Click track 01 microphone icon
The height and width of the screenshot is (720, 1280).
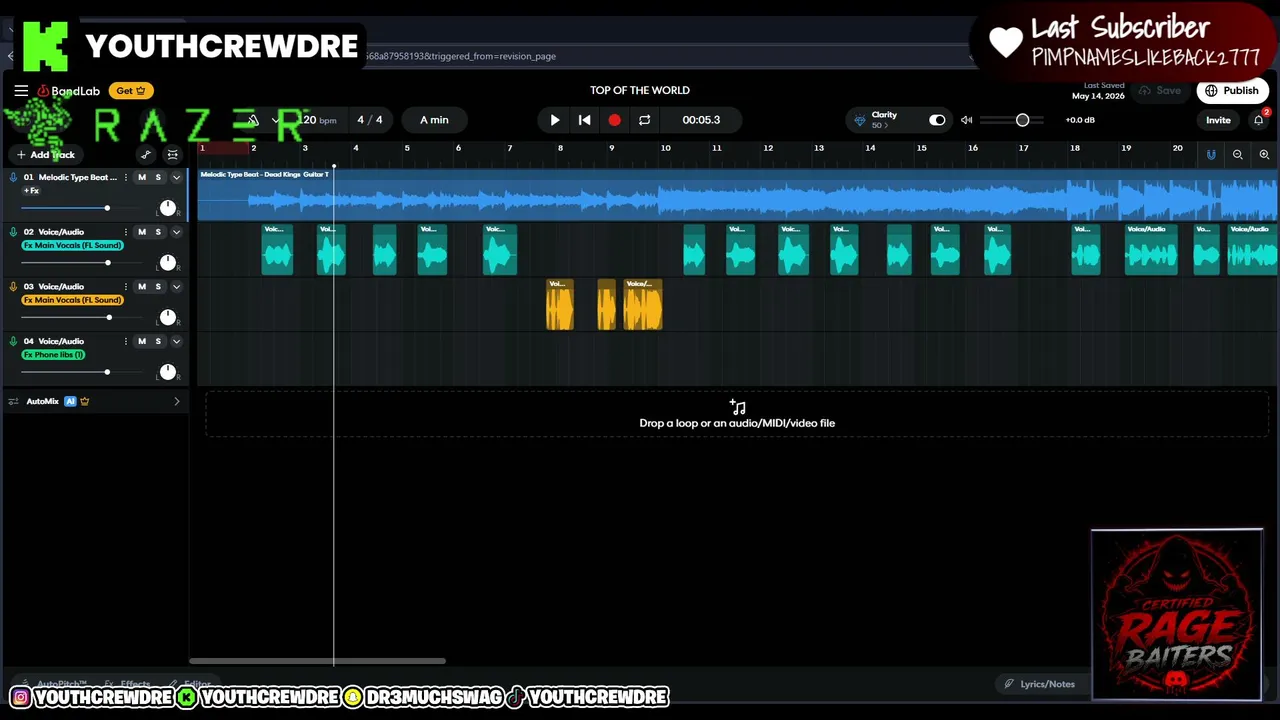(13, 177)
